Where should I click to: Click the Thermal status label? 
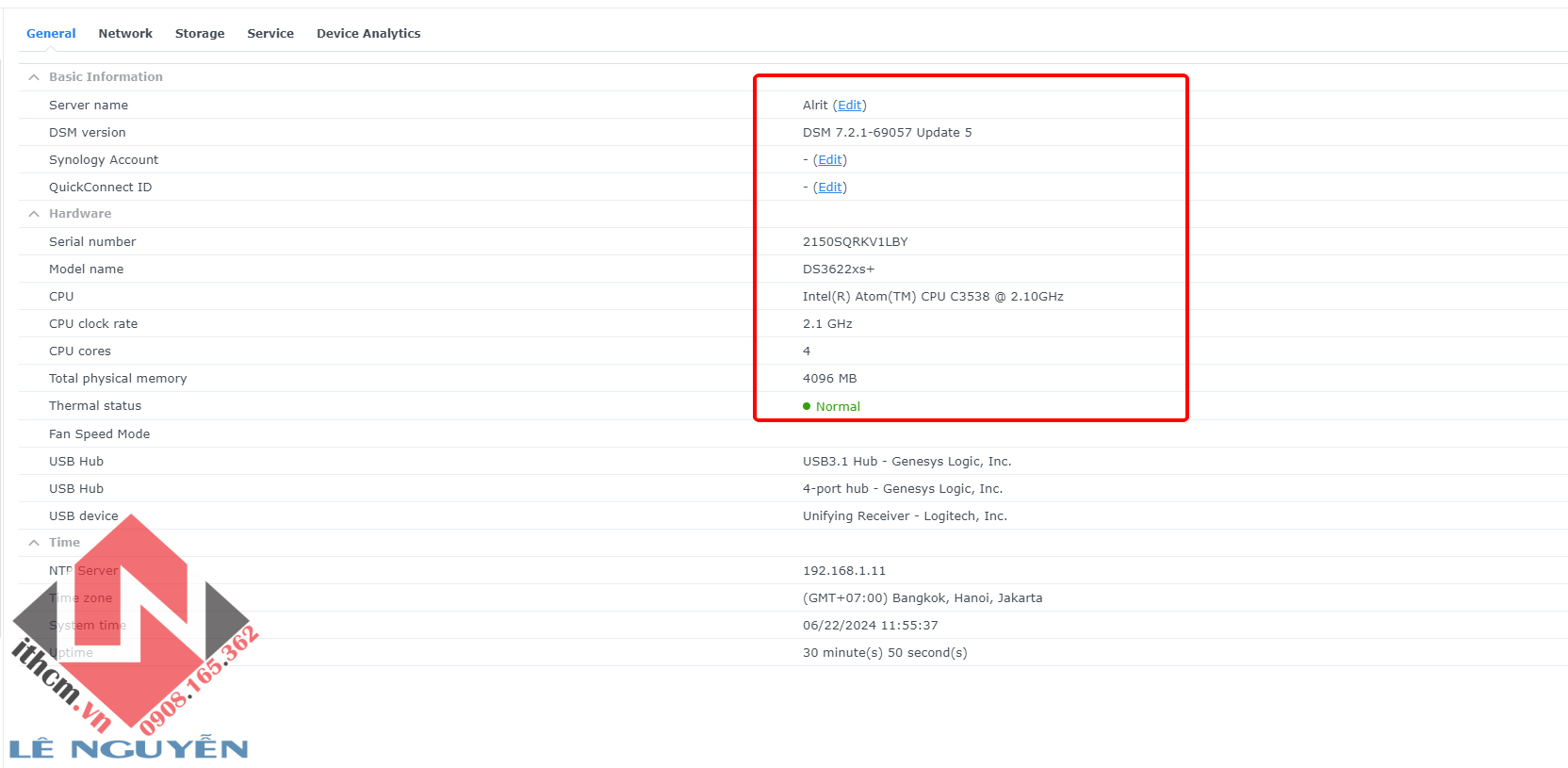click(x=95, y=406)
